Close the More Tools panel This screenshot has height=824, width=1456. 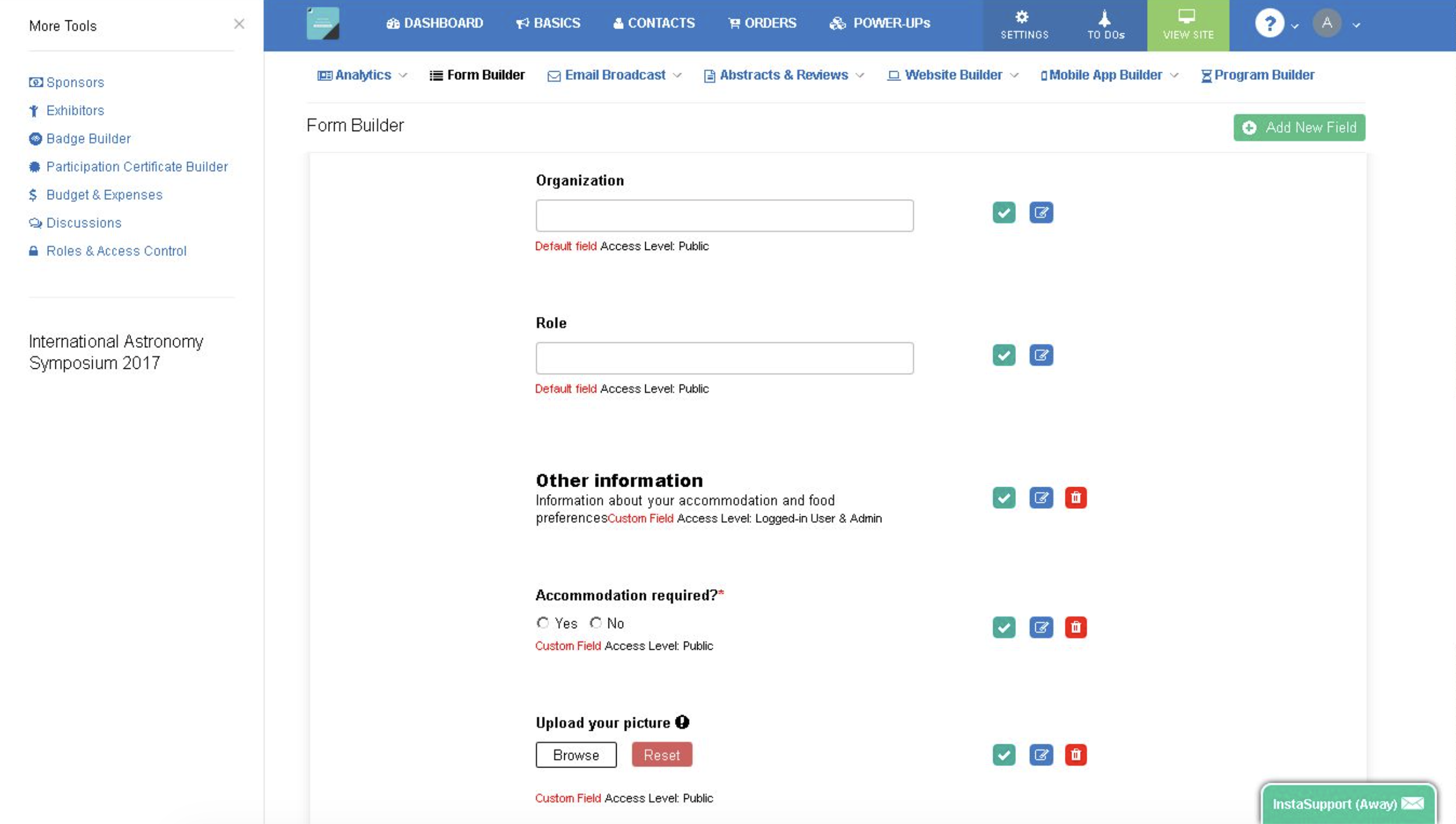239,24
